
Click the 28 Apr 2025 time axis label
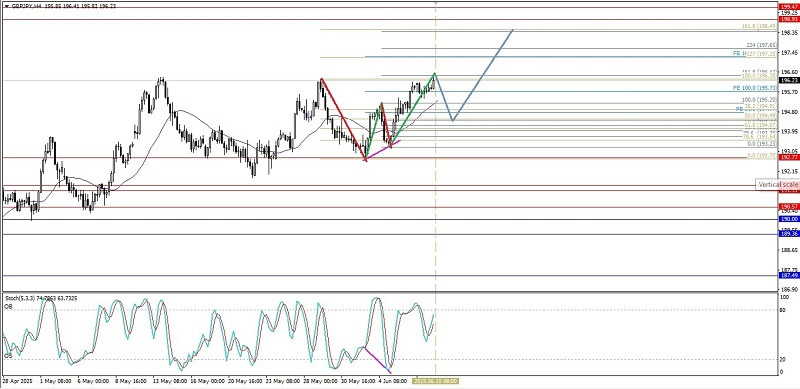[x=16, y=381]
